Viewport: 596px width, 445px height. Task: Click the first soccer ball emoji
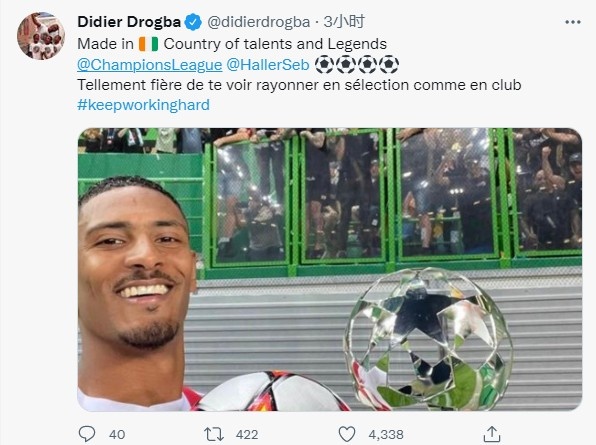click(x=324, y=65)
